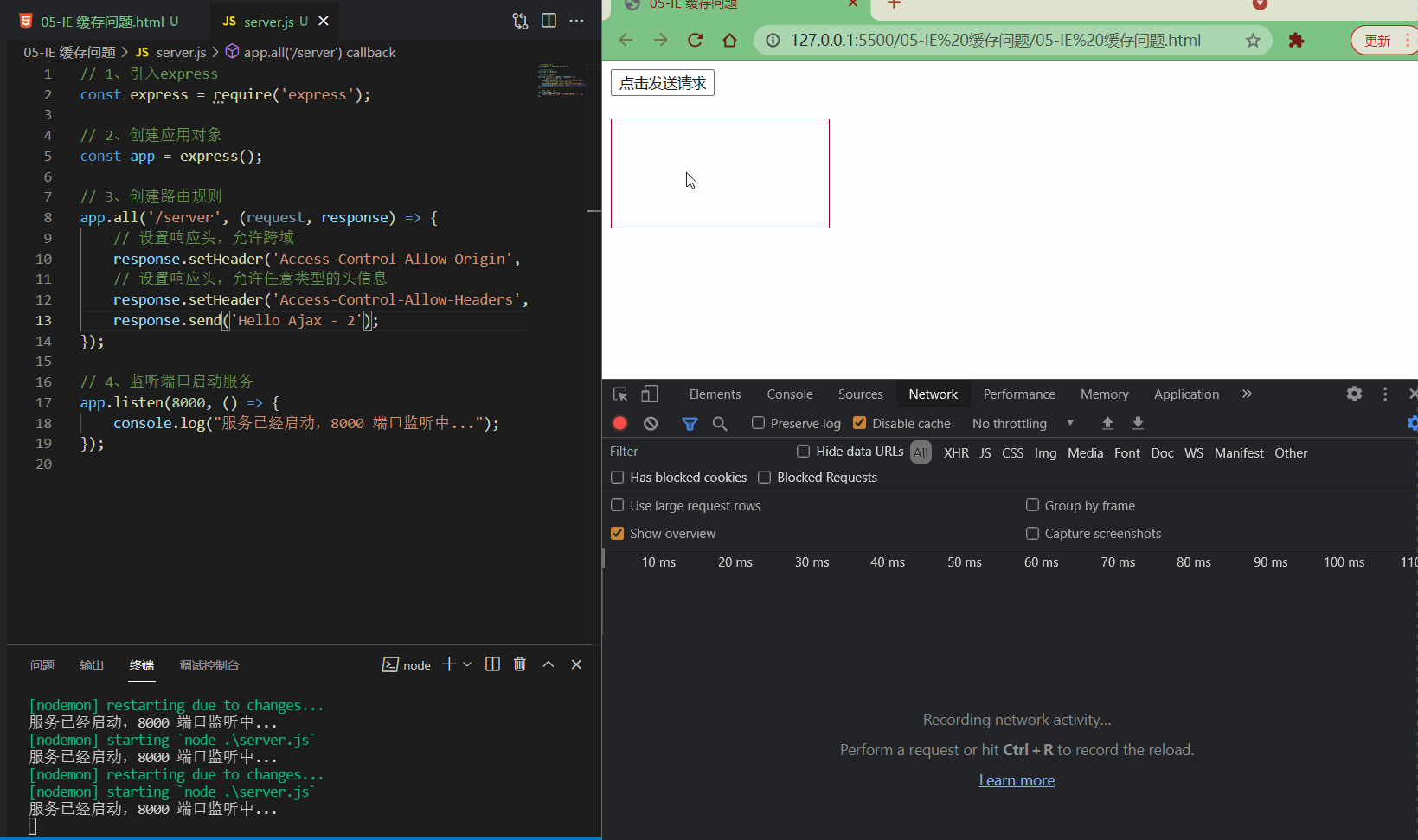Open the Learn more link
Image resolution: width=1418 pixels, height=840 pixels.
click(1016, 779)
